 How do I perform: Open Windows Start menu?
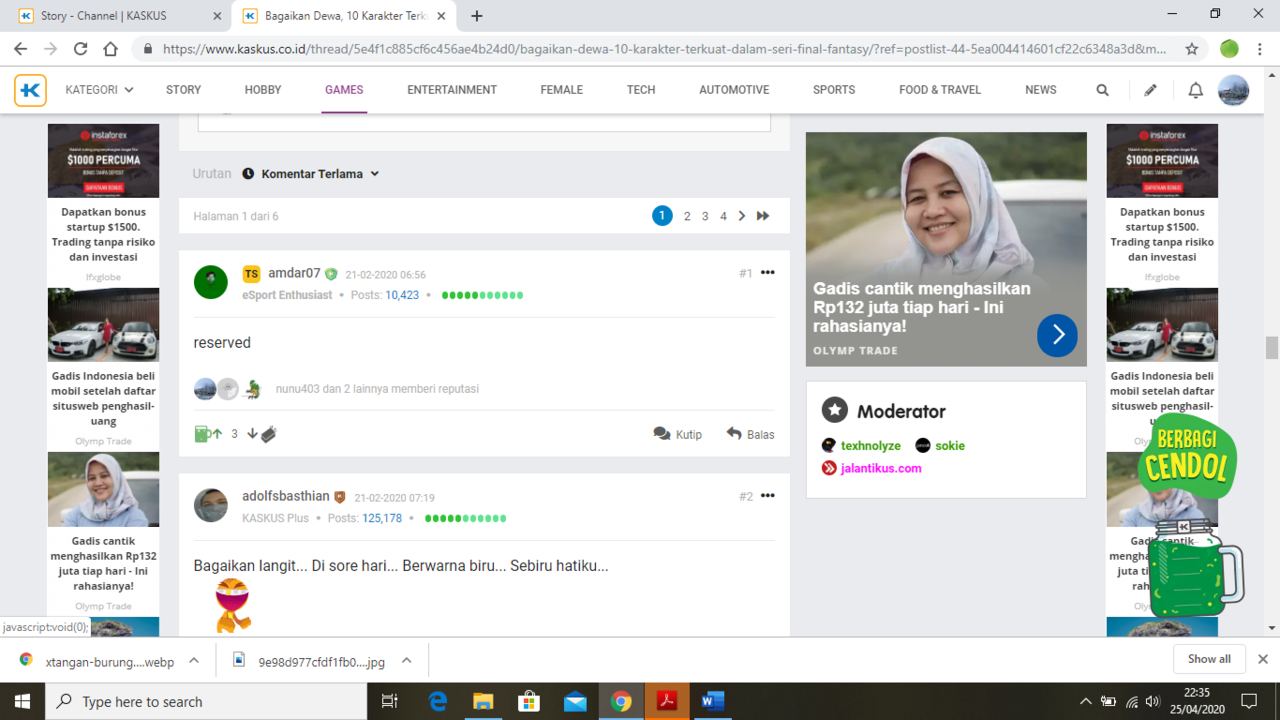click(x=22, y=701)
